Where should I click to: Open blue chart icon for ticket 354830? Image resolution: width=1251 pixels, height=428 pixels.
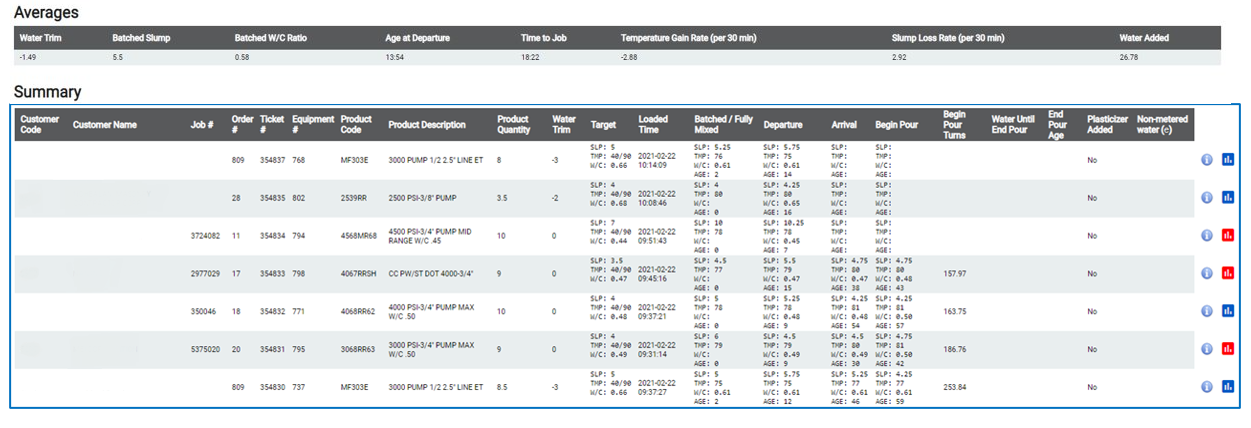click(1227, 386)
